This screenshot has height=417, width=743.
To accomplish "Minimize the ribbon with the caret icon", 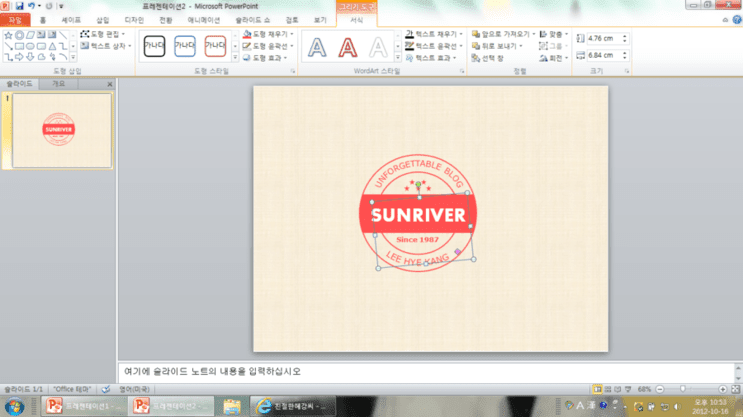I will click(725, 20).
